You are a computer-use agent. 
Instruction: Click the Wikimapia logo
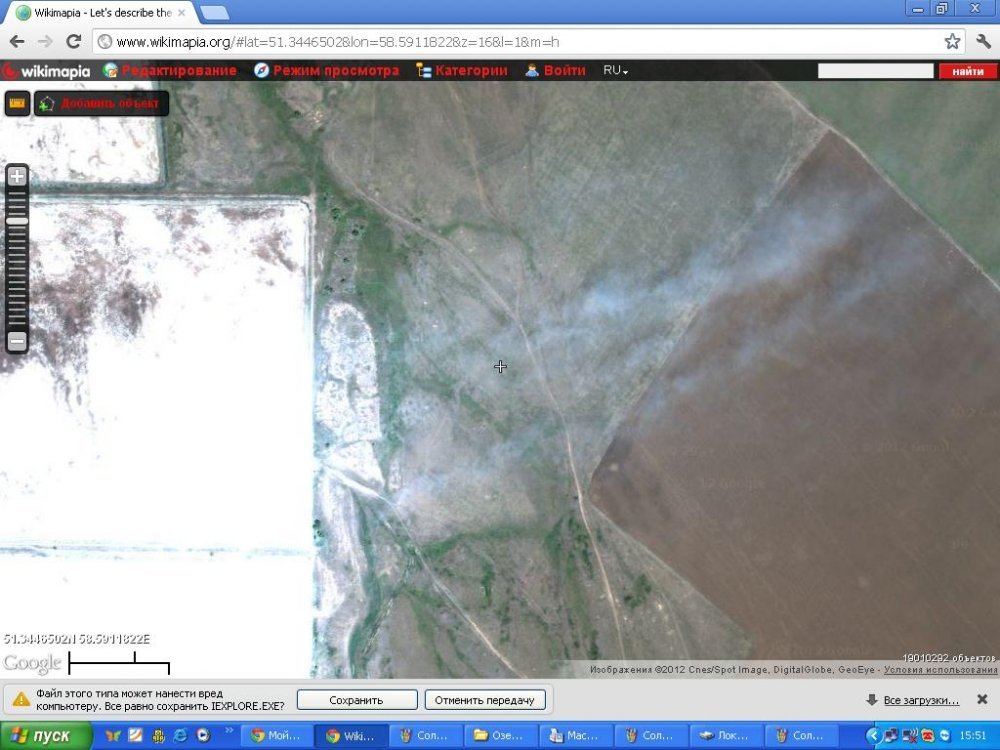46,71
